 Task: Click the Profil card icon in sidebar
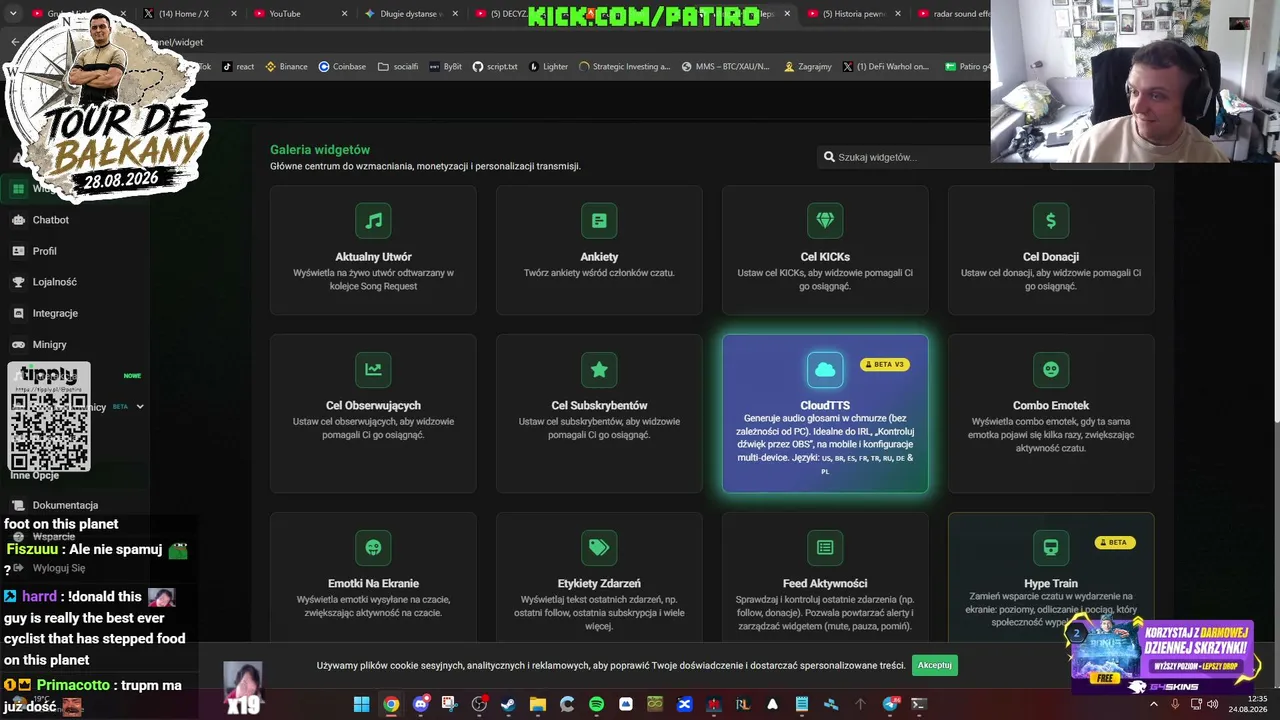[x=18, y=251]
